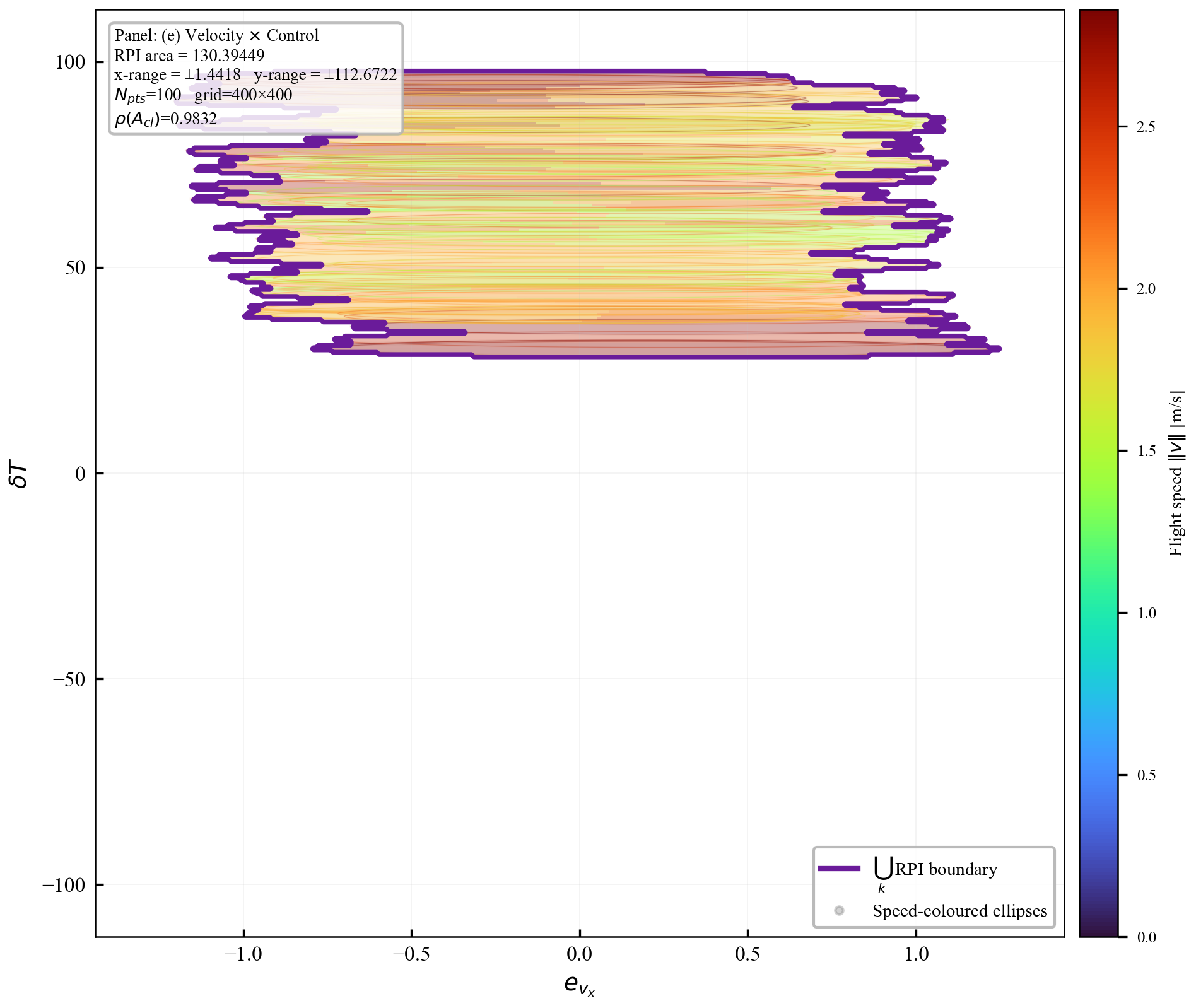Click the colorbar near the 2.5 tick

[x=1098, y=127]
